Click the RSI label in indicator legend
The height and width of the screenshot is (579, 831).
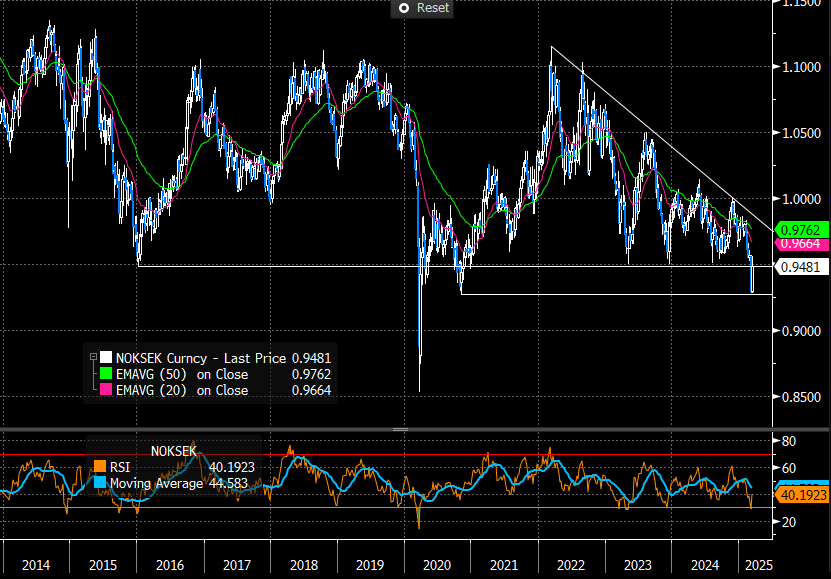coord(120,465)
